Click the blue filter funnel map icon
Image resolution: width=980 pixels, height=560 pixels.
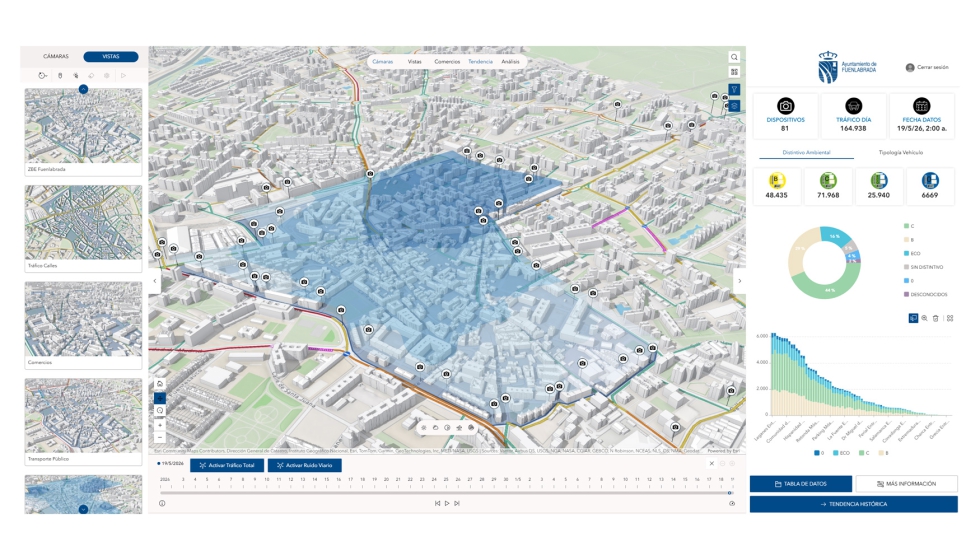pyautogui.click(x=734, y=89)
